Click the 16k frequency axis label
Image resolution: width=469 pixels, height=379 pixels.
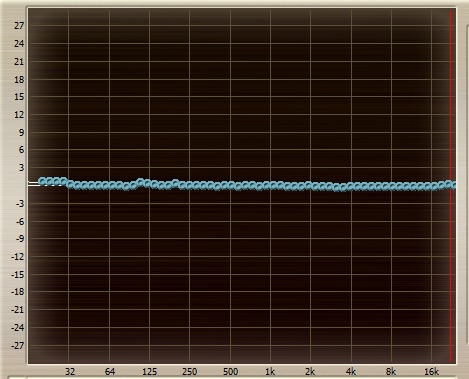431,371
